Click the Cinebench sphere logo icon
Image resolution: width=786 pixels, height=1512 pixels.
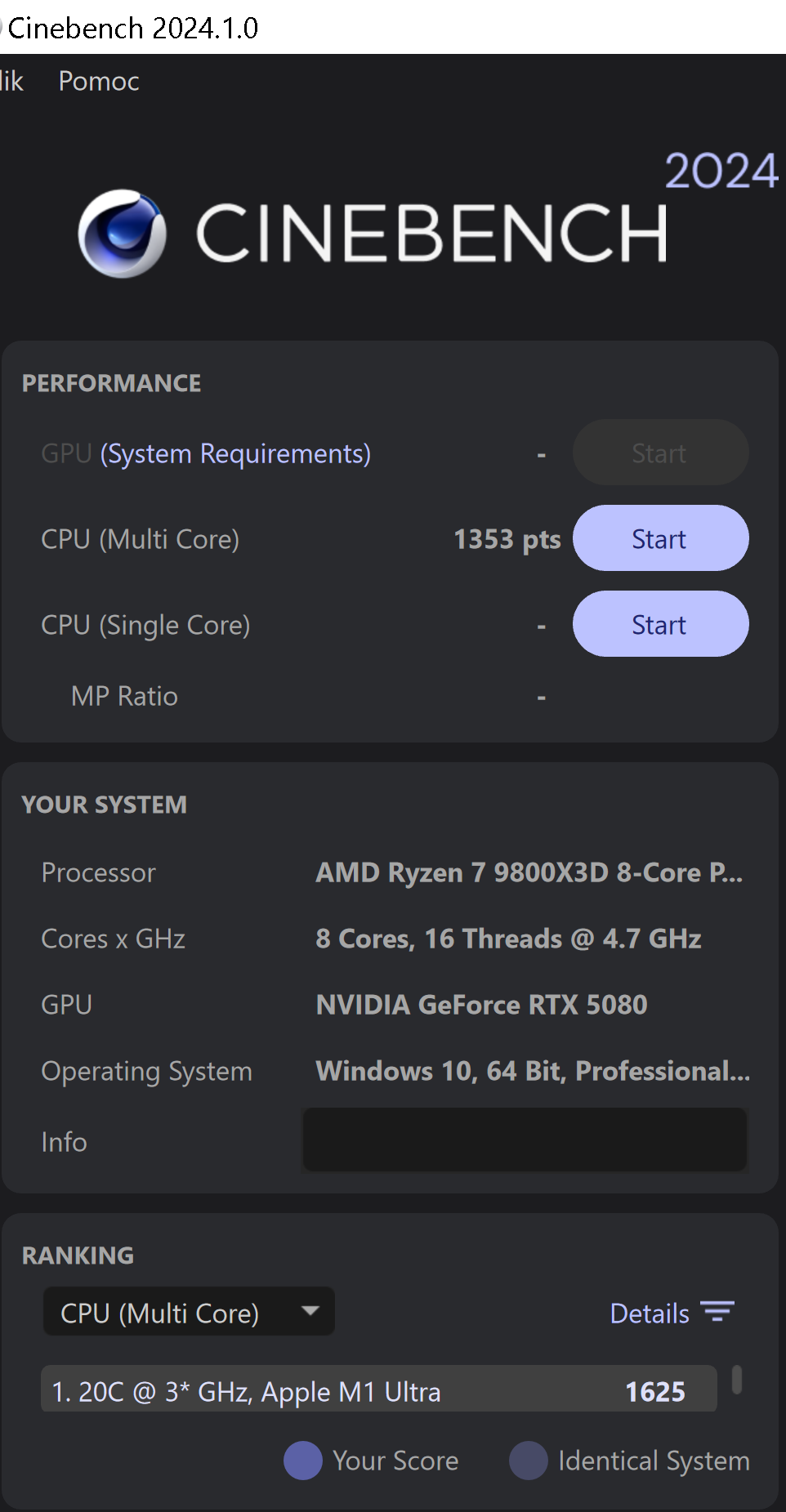pos(123,234)
